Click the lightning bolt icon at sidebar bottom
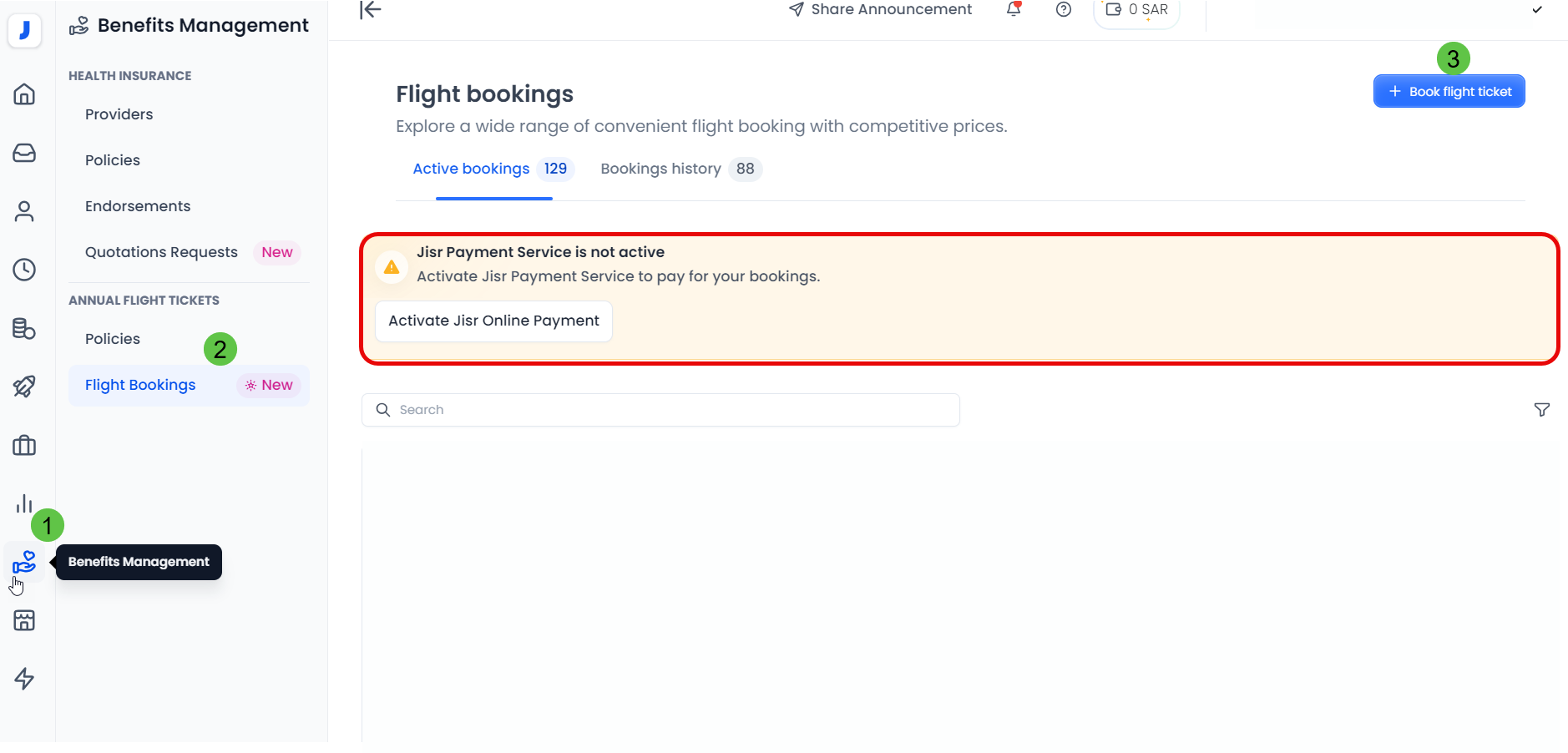 coord(24,679)
